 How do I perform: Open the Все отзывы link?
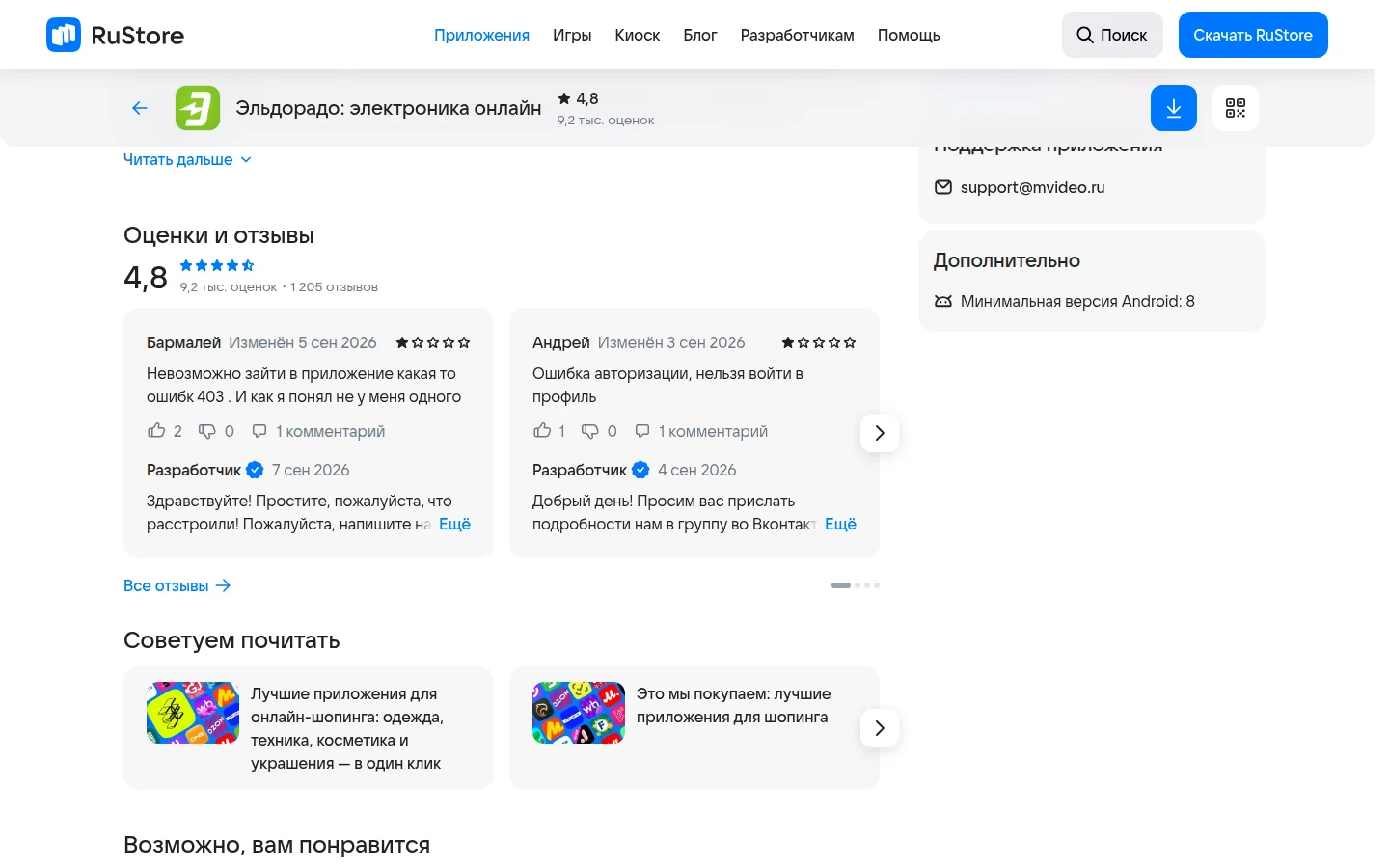click(177, 585)
